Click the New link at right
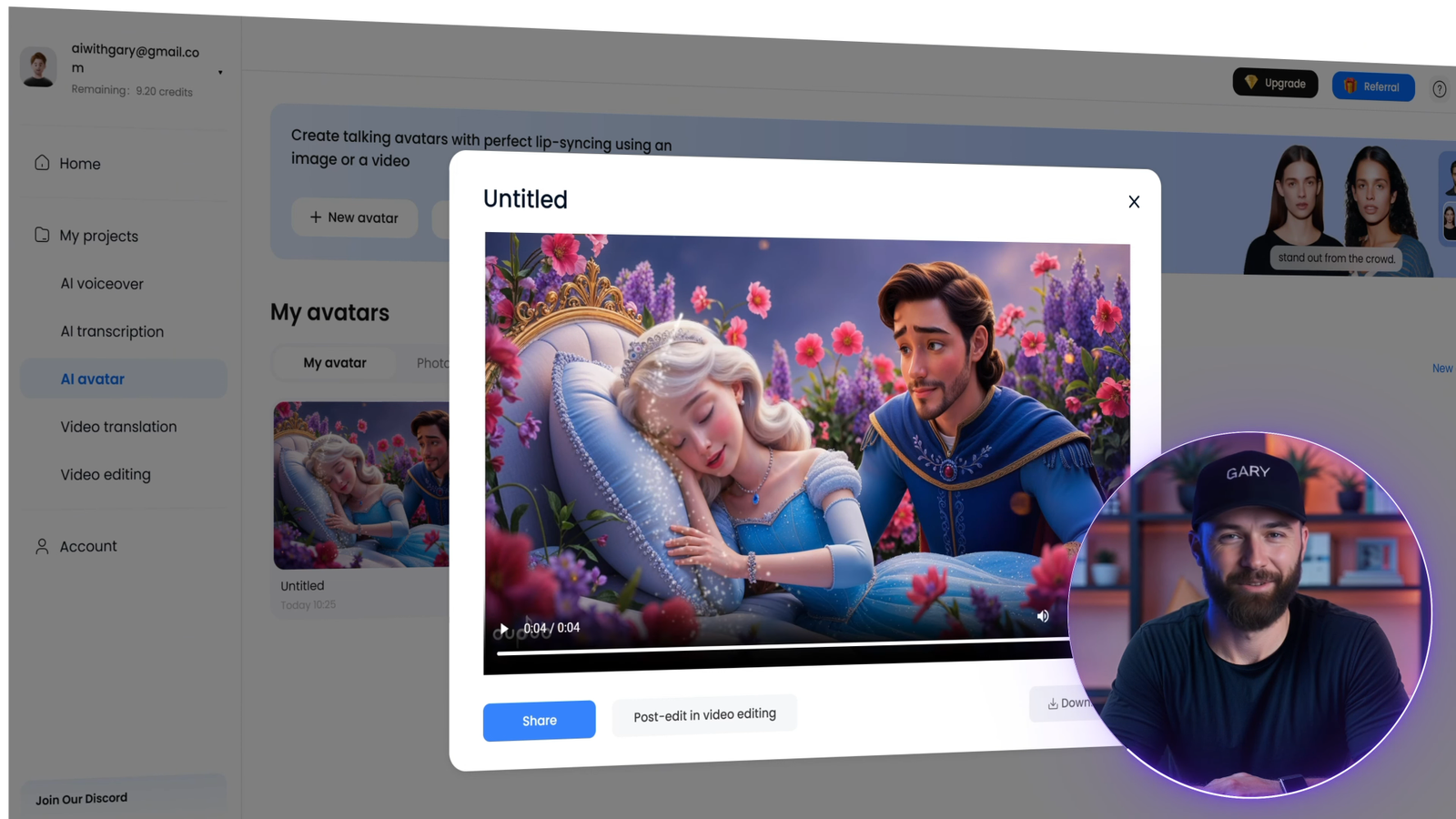1456x819 pixels. 1442,369
